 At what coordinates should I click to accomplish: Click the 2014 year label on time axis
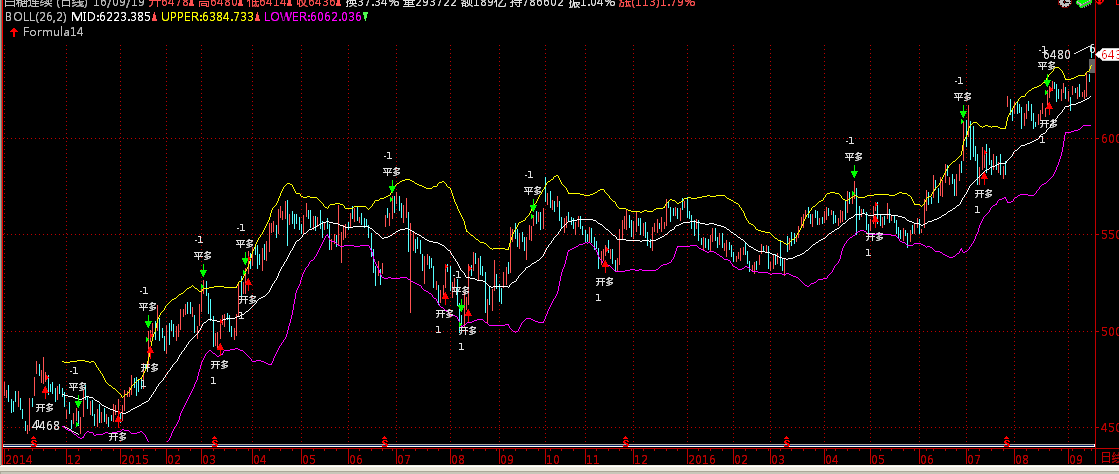pos(19,458)
